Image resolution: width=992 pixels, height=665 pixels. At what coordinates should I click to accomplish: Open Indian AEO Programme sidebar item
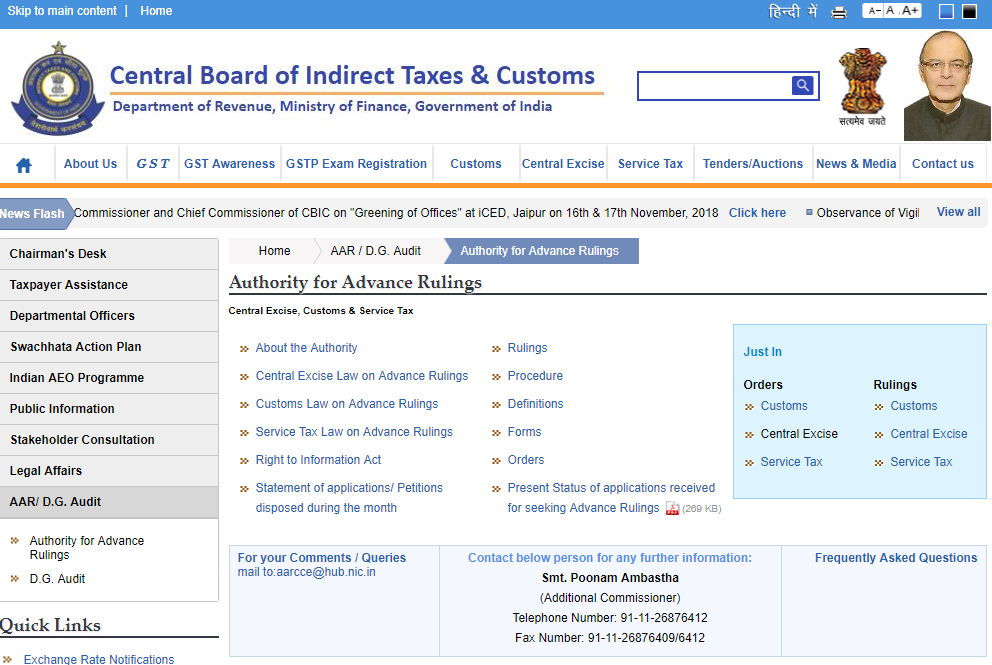point(109,378)
